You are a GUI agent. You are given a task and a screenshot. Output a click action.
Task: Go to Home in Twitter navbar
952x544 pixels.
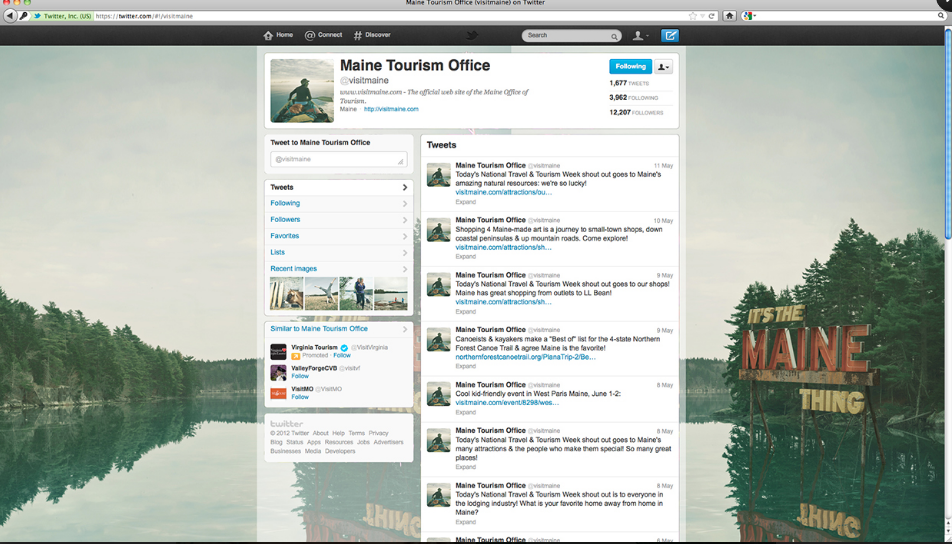click(278, 35)
